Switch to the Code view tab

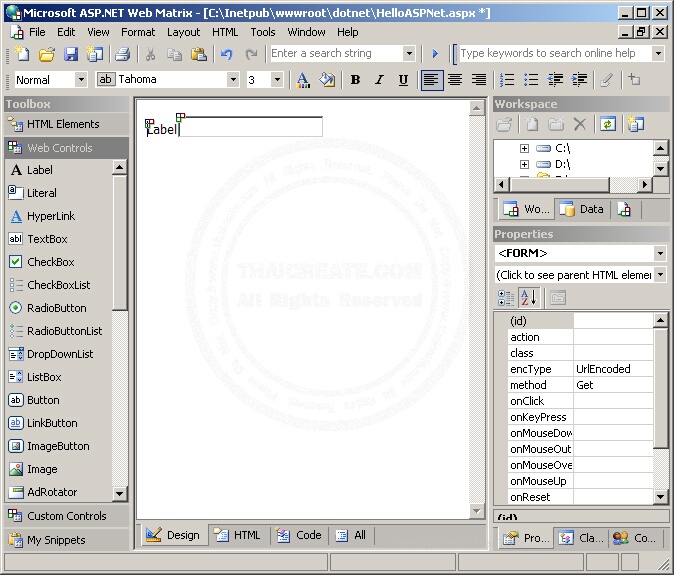299,535
